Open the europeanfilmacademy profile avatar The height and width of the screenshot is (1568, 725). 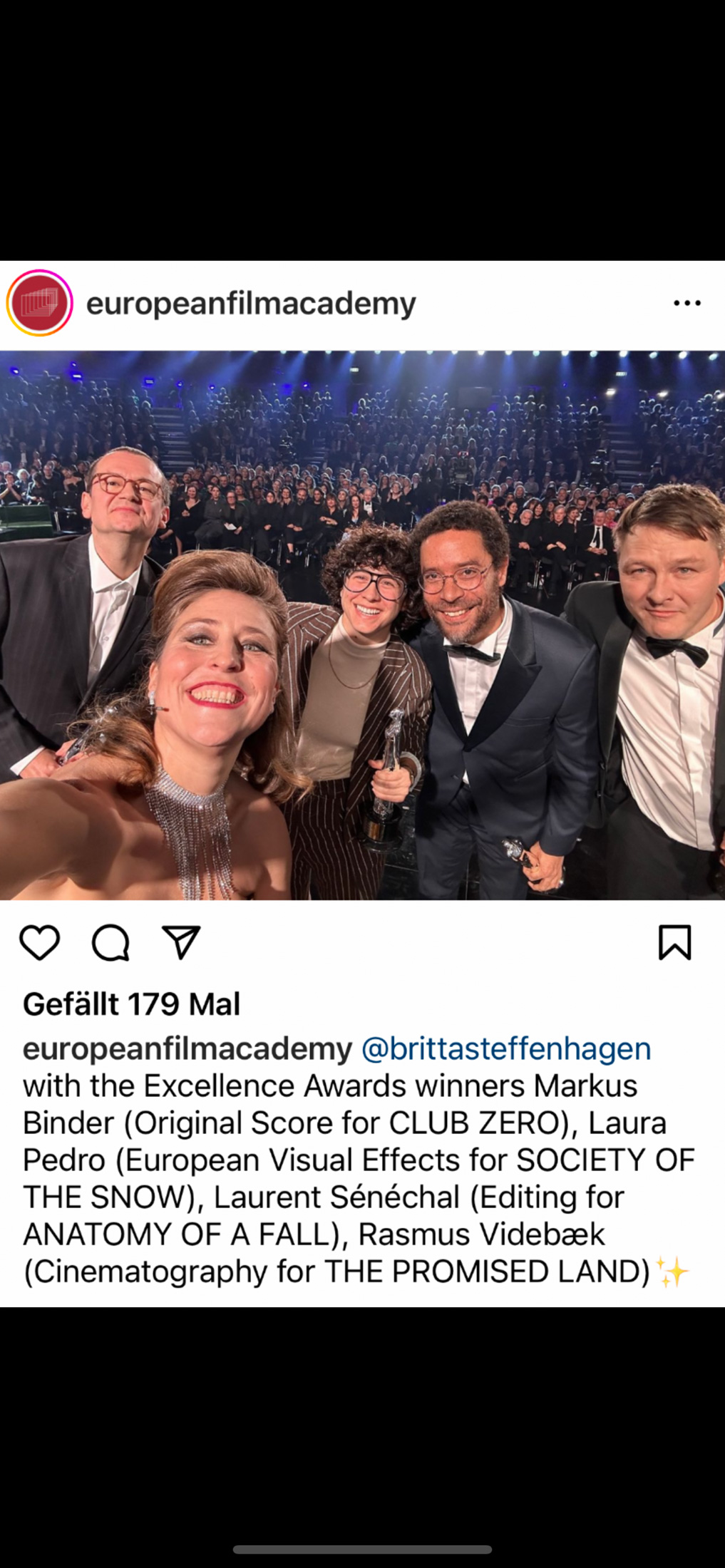point(40,303)
